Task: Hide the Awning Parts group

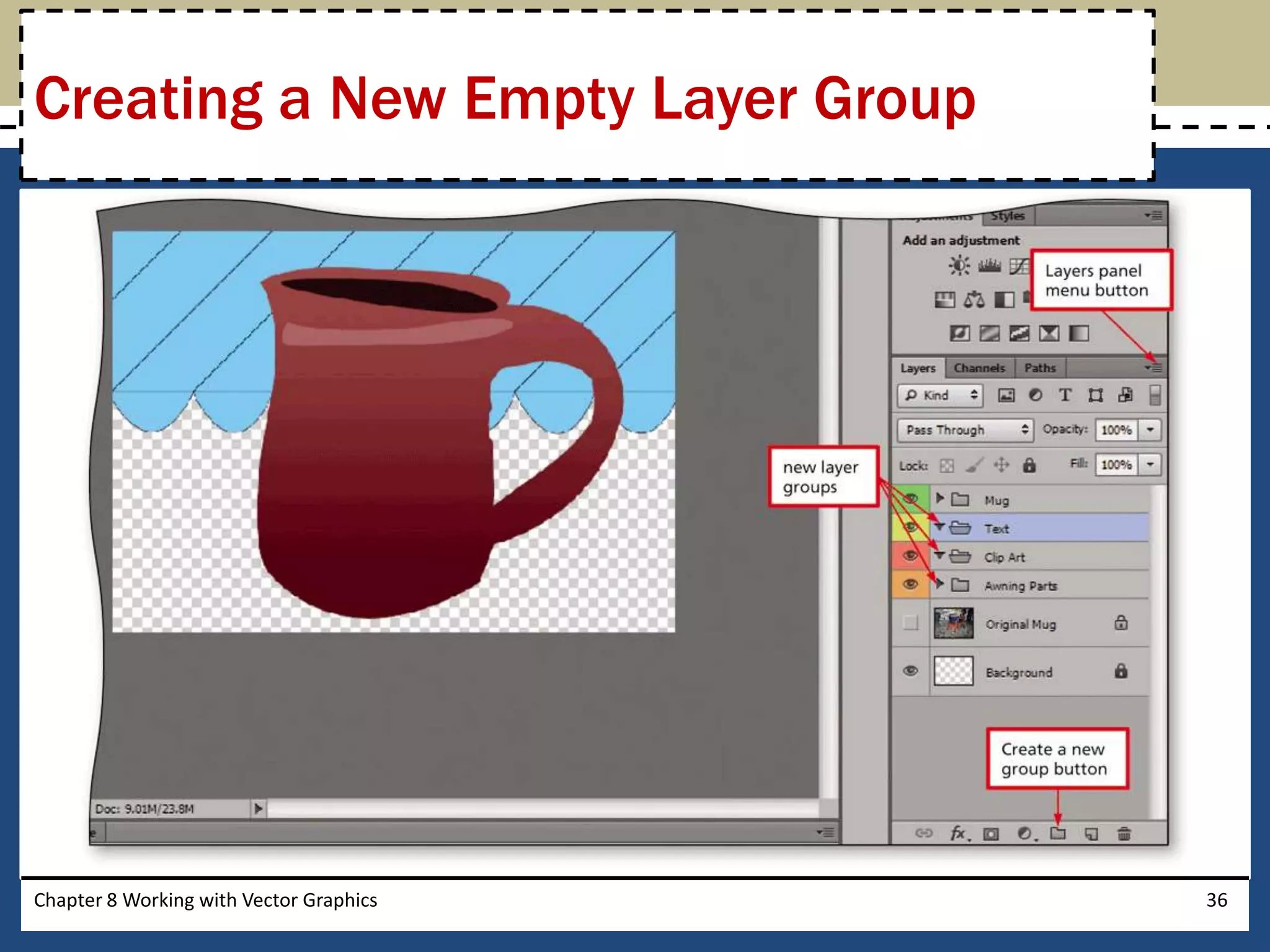Action: (910, 584)
